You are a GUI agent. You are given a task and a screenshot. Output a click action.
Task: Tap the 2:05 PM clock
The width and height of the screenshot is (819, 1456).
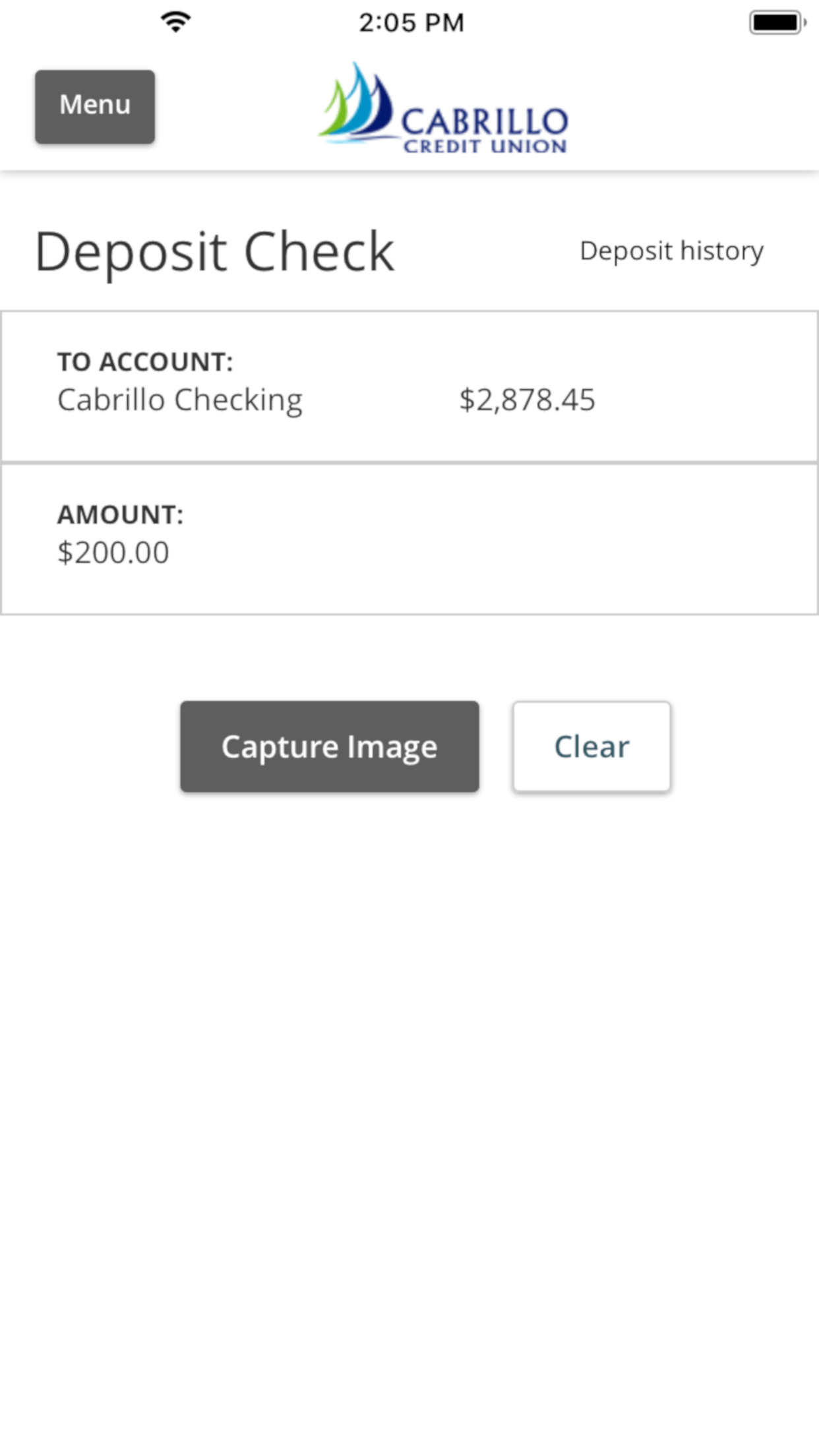click(411, 23)
